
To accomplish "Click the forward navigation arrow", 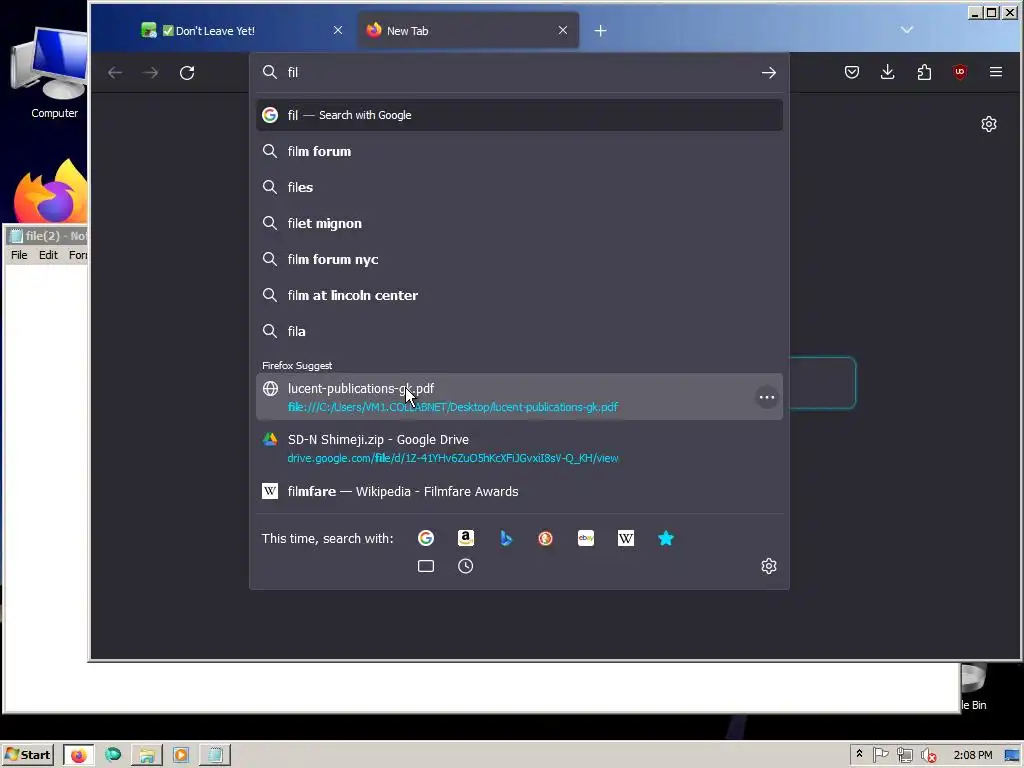I will click(x=150, y=72).
